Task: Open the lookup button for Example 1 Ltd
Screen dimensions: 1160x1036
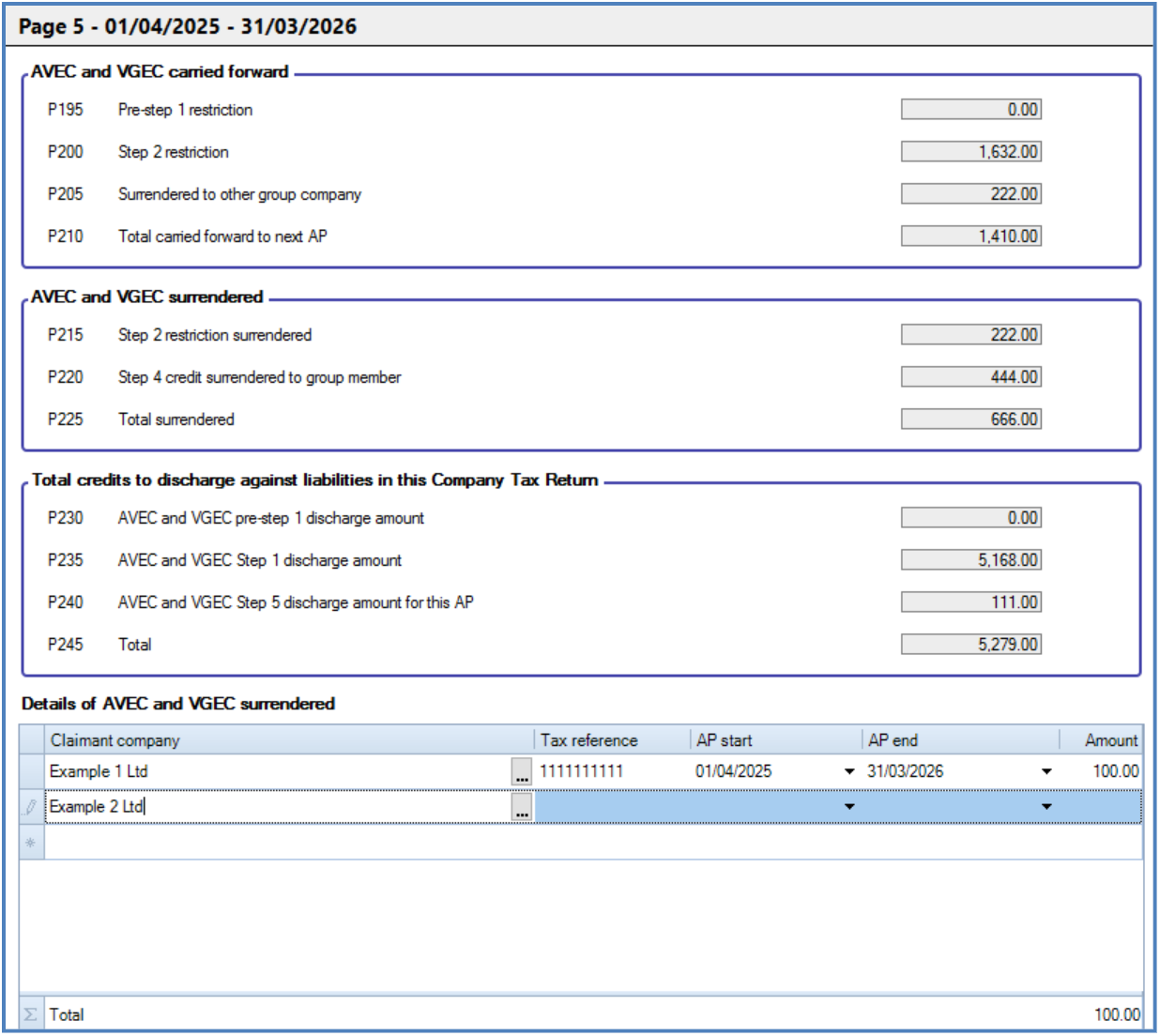Action: (x=522, y=771)
